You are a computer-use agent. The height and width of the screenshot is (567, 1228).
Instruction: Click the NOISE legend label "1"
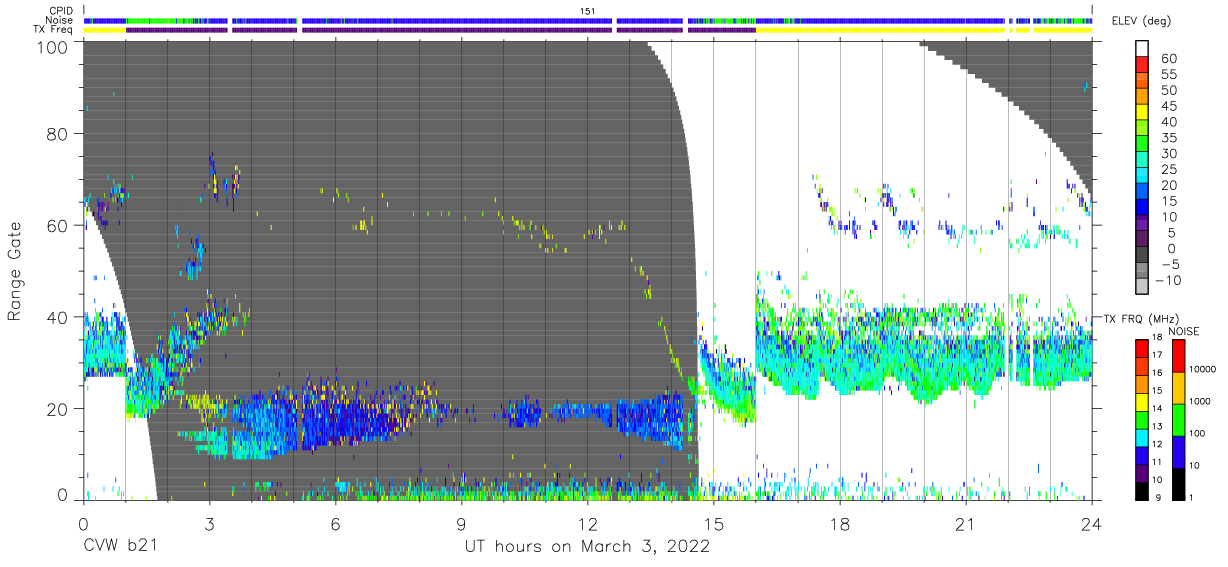click(x=1191, y=497)
